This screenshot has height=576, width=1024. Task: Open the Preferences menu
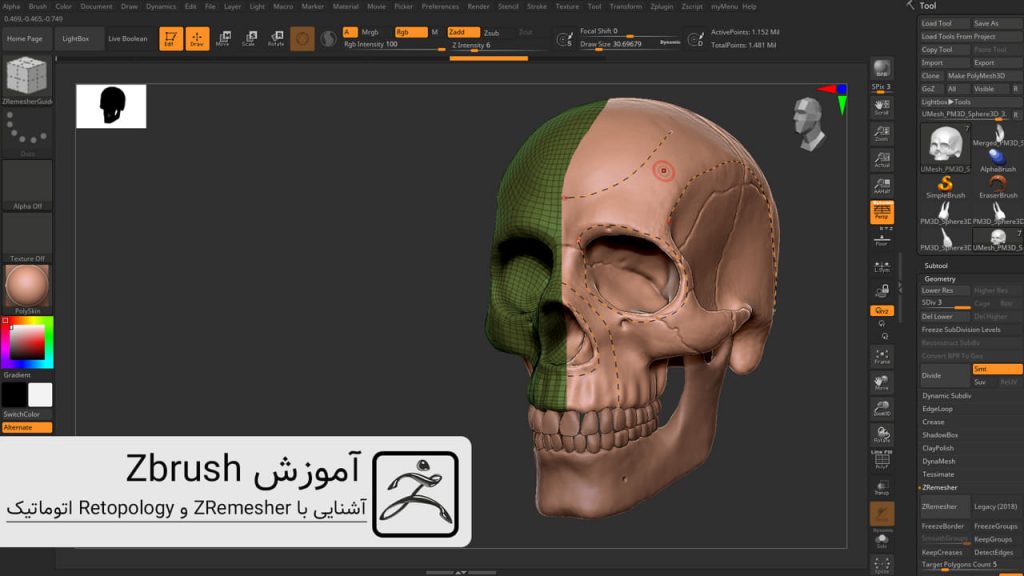(x=440, y=7)
